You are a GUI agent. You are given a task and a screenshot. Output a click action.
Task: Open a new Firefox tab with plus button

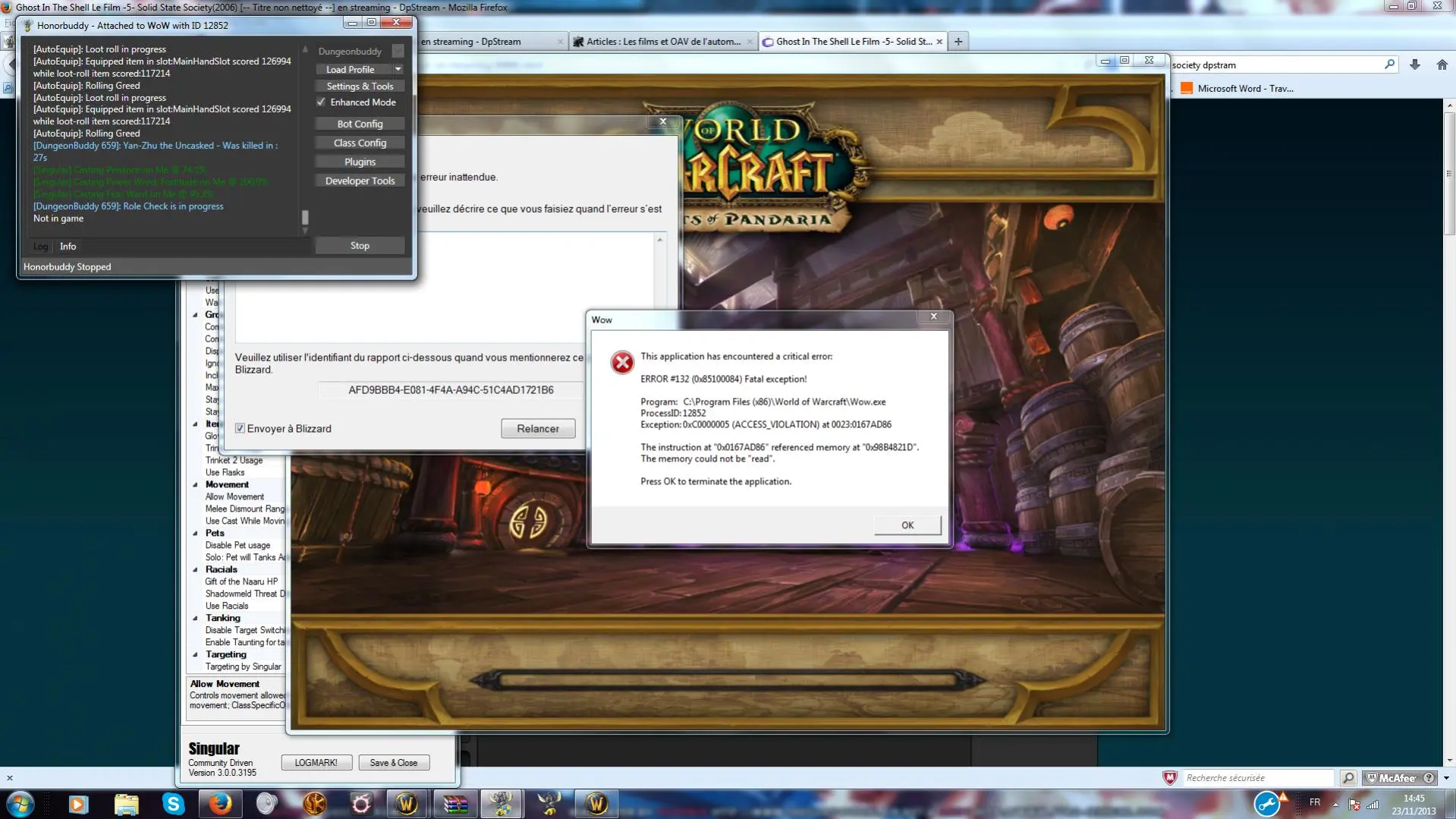(x=958, y=42)
